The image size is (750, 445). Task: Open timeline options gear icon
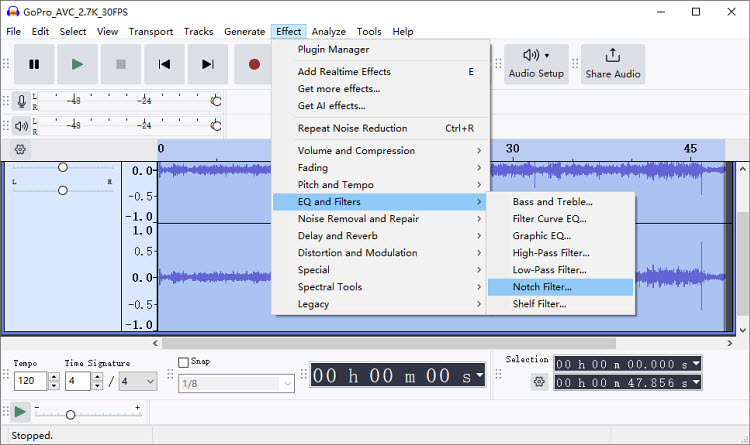(20, 149)
